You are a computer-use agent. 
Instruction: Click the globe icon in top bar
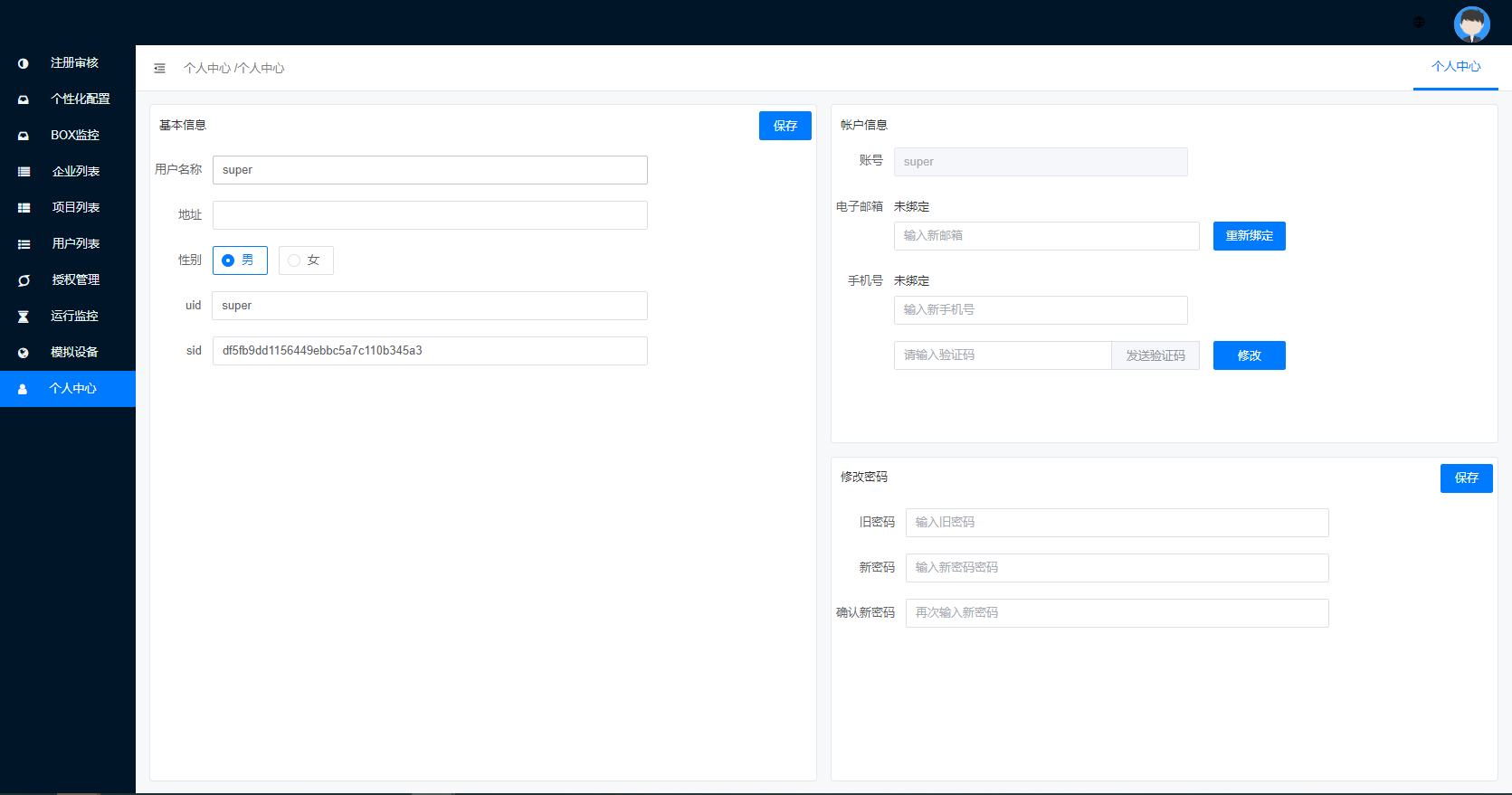tap(1419, 22)
